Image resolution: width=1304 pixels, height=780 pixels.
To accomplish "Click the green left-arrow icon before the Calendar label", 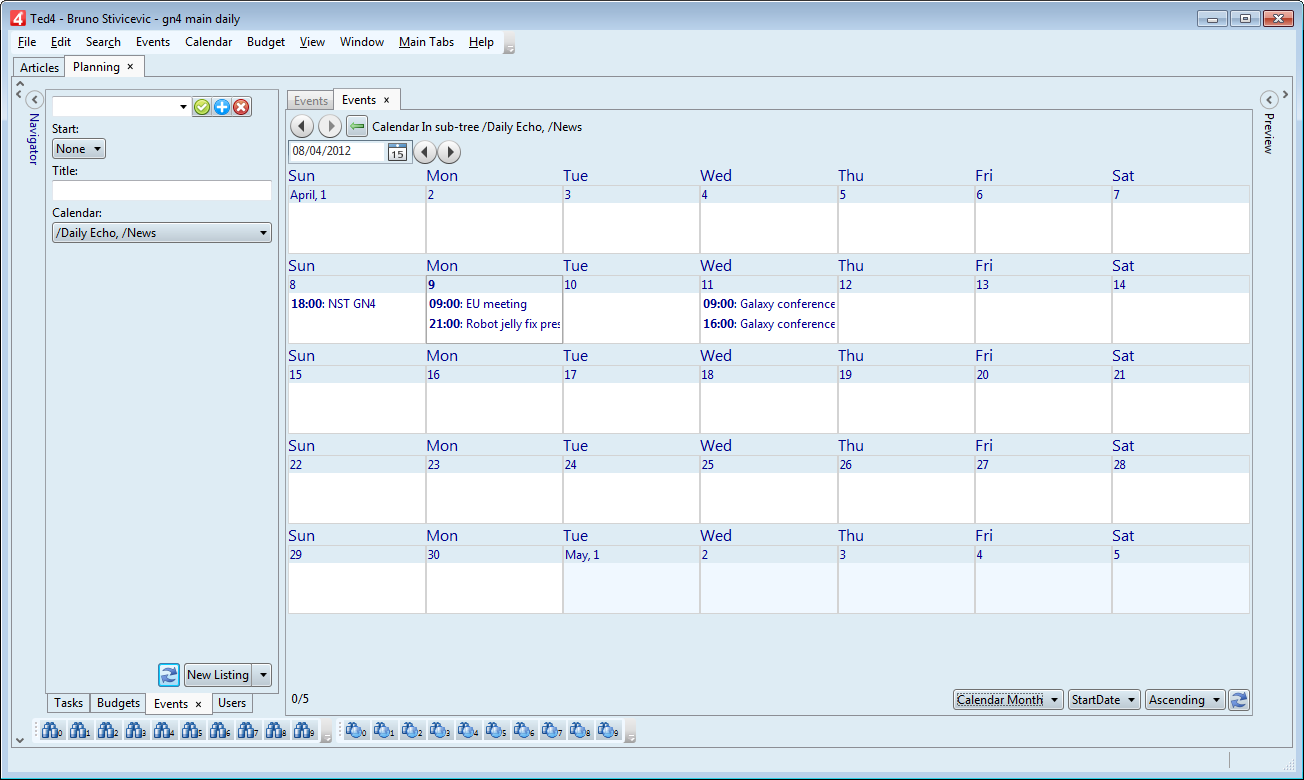I will tap(357, 127).
